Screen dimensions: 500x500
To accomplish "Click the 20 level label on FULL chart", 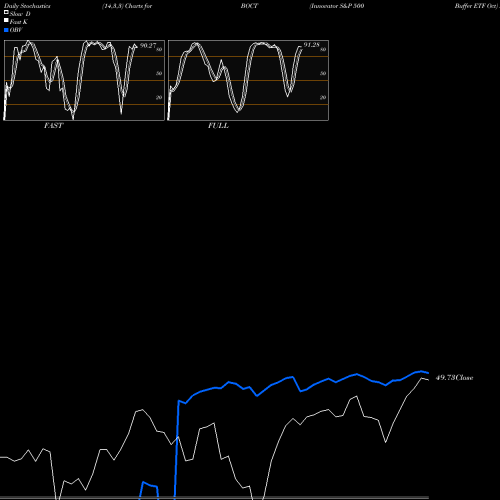I will click(323, 97).
